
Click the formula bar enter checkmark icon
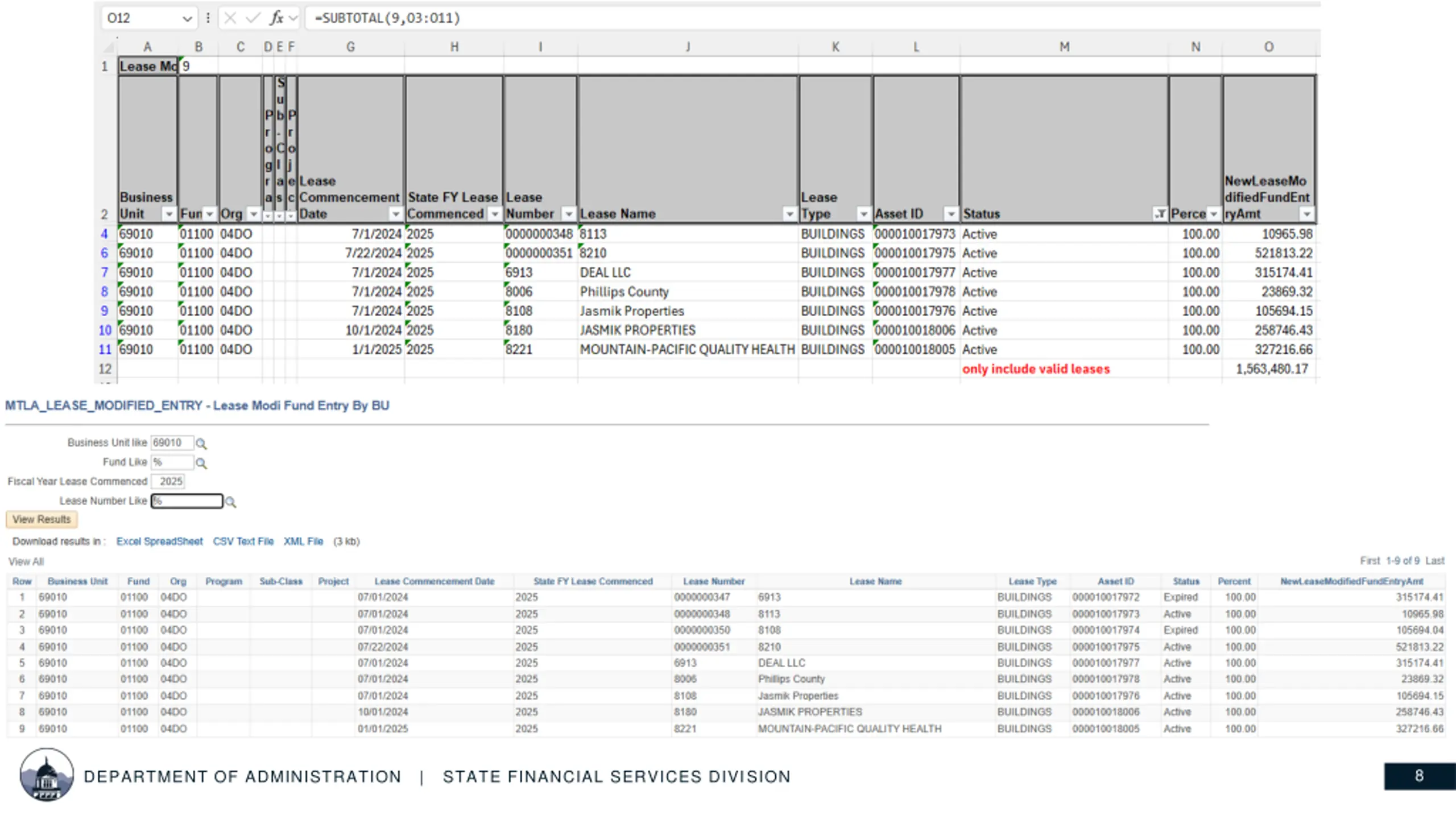tap(252, 18)
